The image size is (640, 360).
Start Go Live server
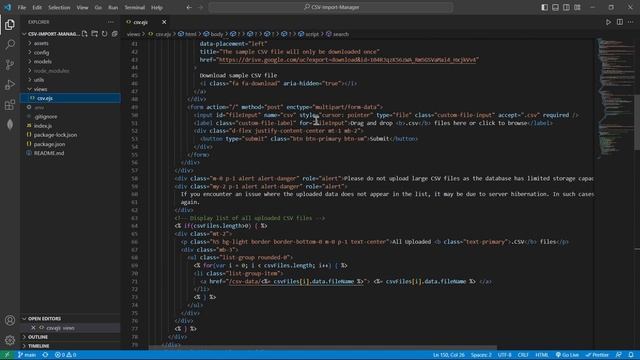coord(567,355)
